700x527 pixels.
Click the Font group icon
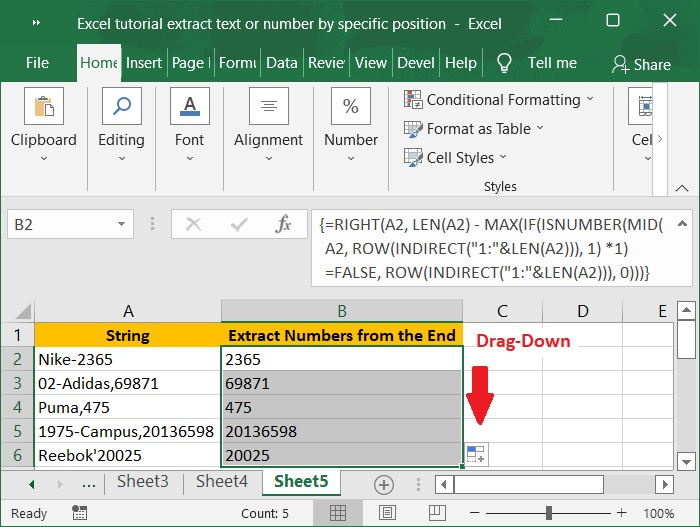tap(189, 108)
